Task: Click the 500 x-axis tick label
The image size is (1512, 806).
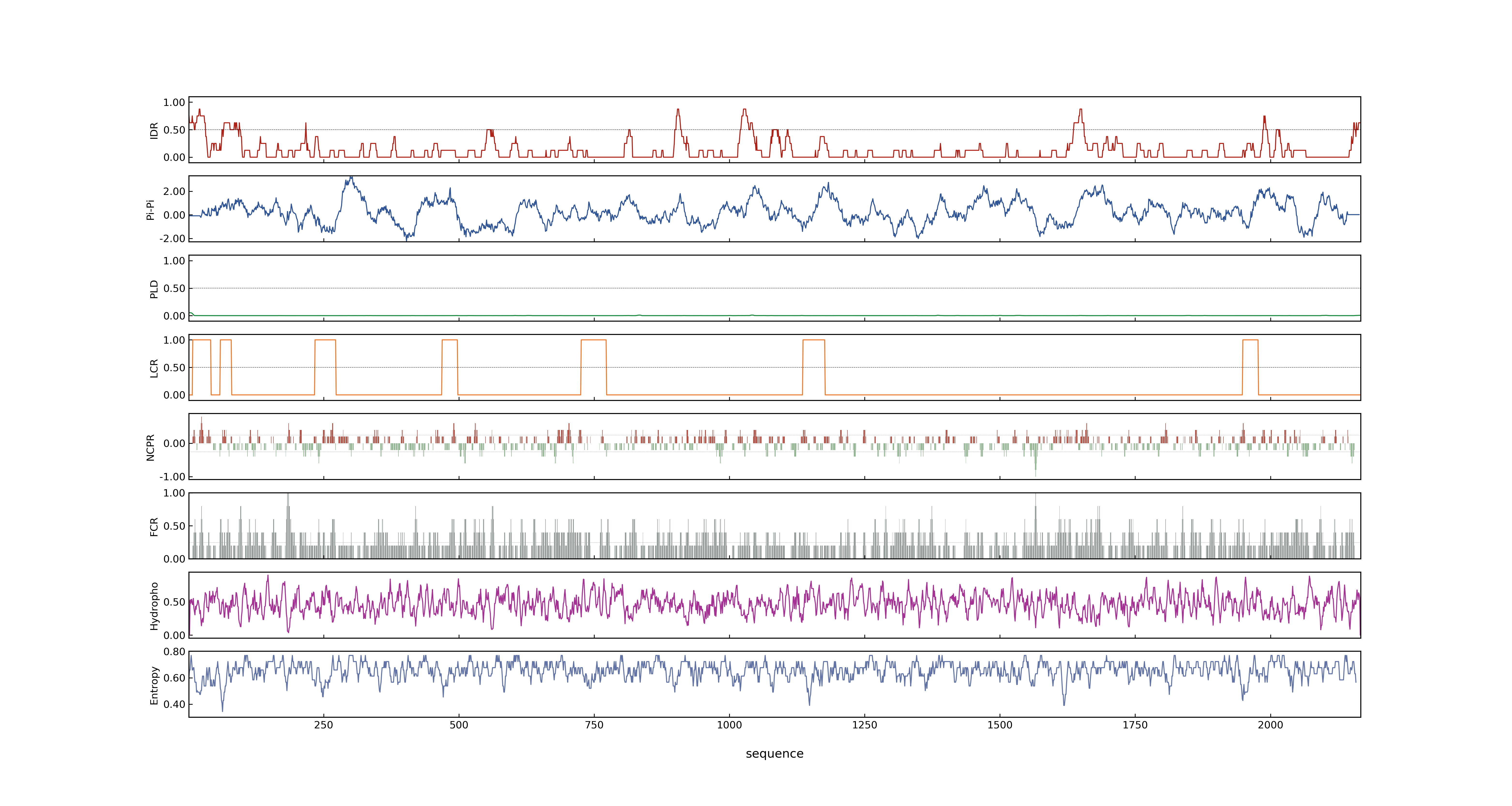Action: click(x=458, y=725)
